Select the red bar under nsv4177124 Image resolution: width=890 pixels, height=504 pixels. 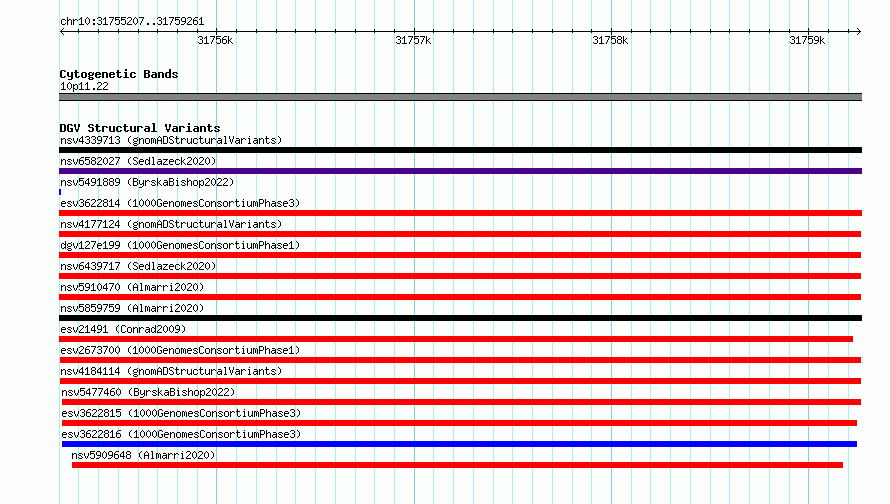point(460,234)
